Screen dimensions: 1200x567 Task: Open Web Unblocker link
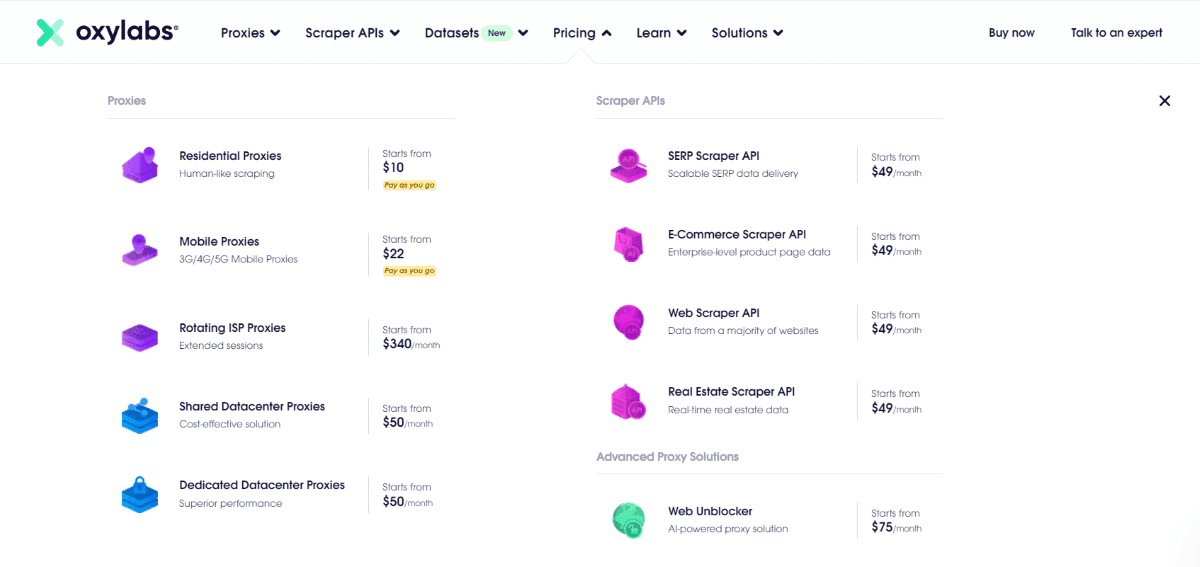710,511
